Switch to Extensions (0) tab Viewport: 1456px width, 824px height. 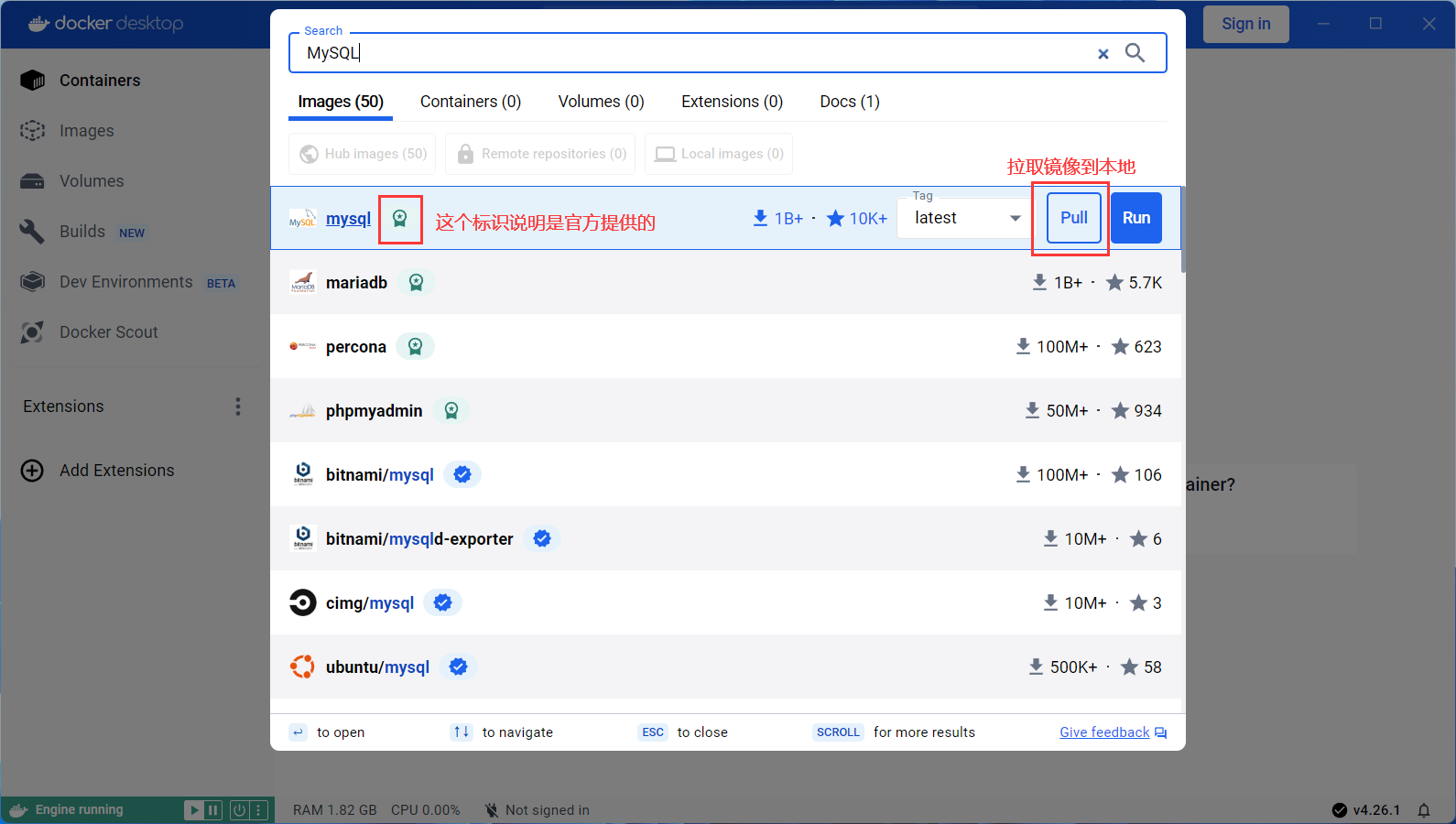pos(733,102)
